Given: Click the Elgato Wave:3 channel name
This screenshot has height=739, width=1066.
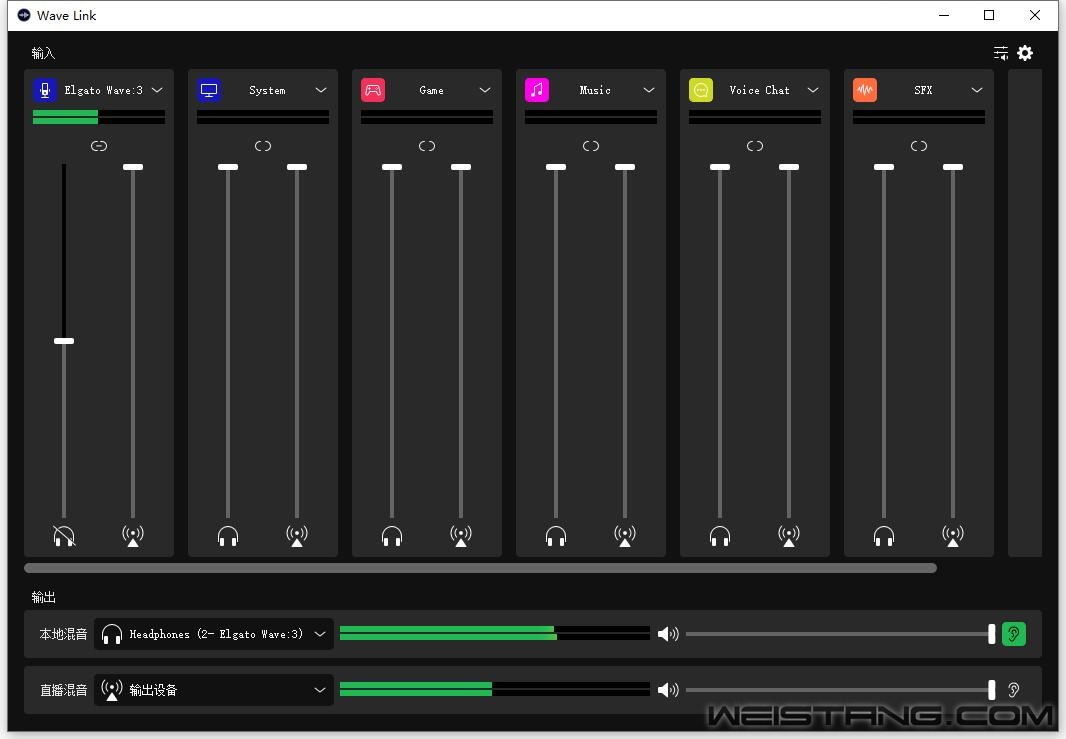Looking at the screenshot, I should pyautogui.click(x=103, y=90).
